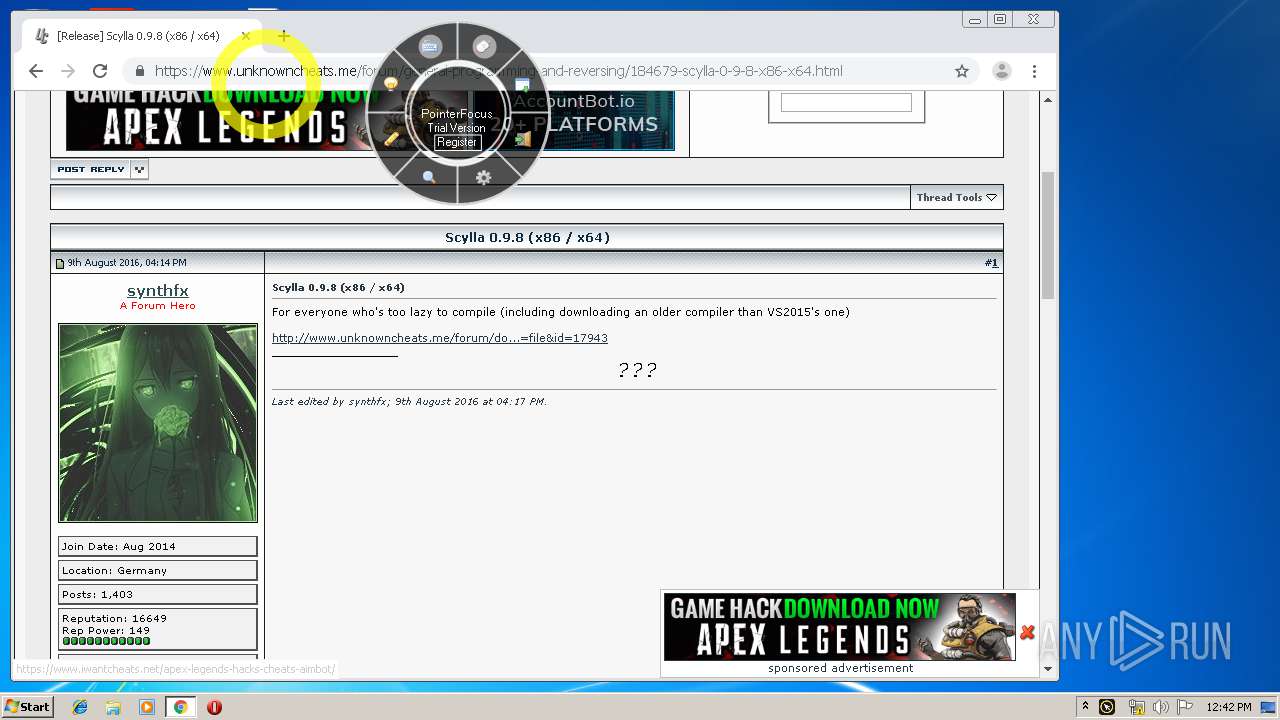Viewport: 1280px width, 720px height.
Task: Click the page scroll up arrow
Action: (1048, 100)
